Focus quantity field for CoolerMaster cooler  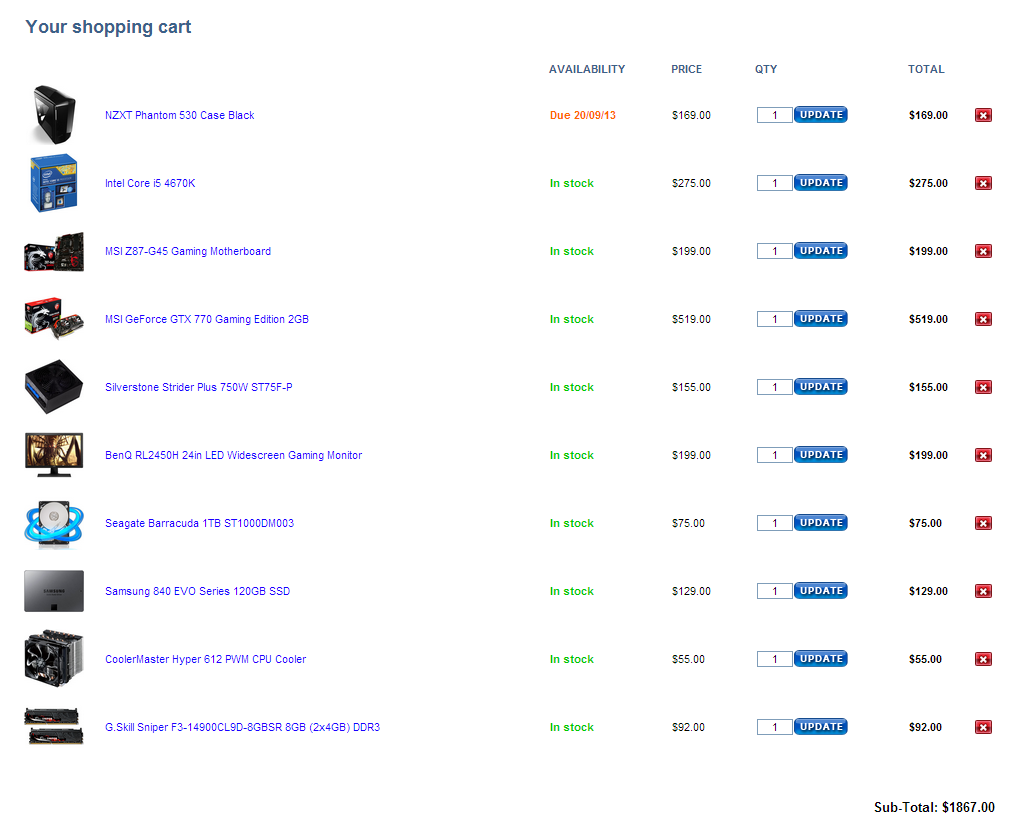[x=774, y=660]
